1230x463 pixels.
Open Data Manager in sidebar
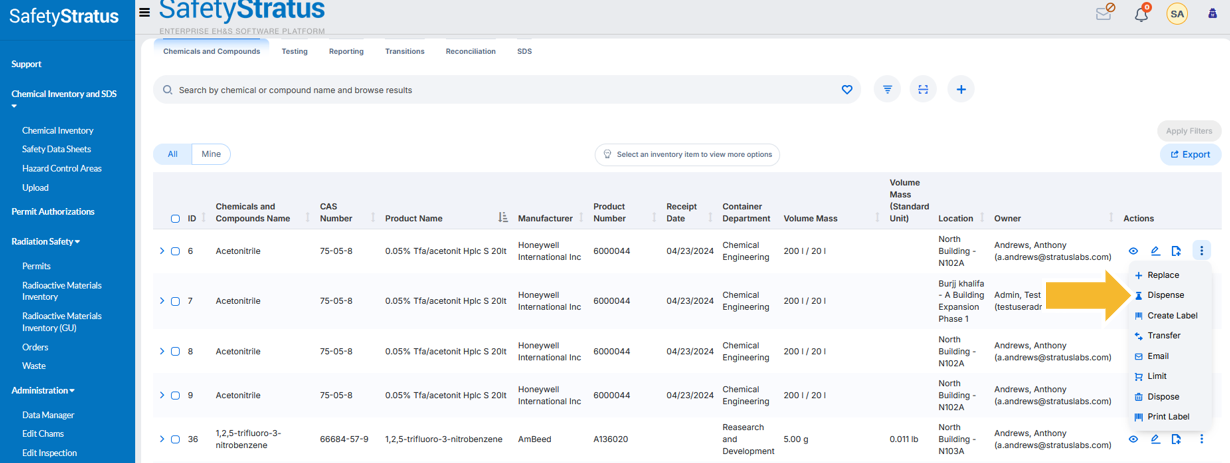tap(48, 415)
